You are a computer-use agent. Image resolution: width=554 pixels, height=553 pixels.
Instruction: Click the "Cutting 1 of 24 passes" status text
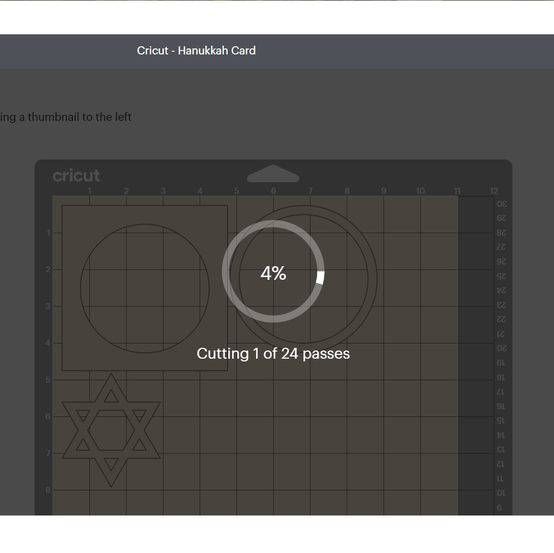click(273, 354)
